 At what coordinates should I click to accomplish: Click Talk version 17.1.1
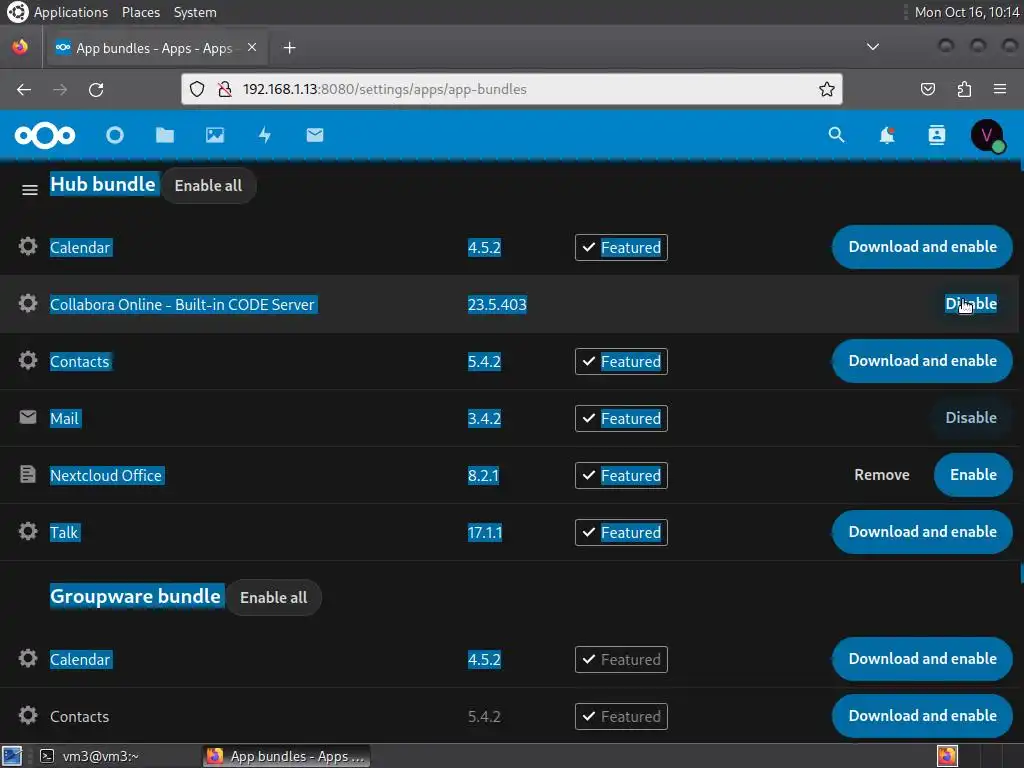point(485,533)
